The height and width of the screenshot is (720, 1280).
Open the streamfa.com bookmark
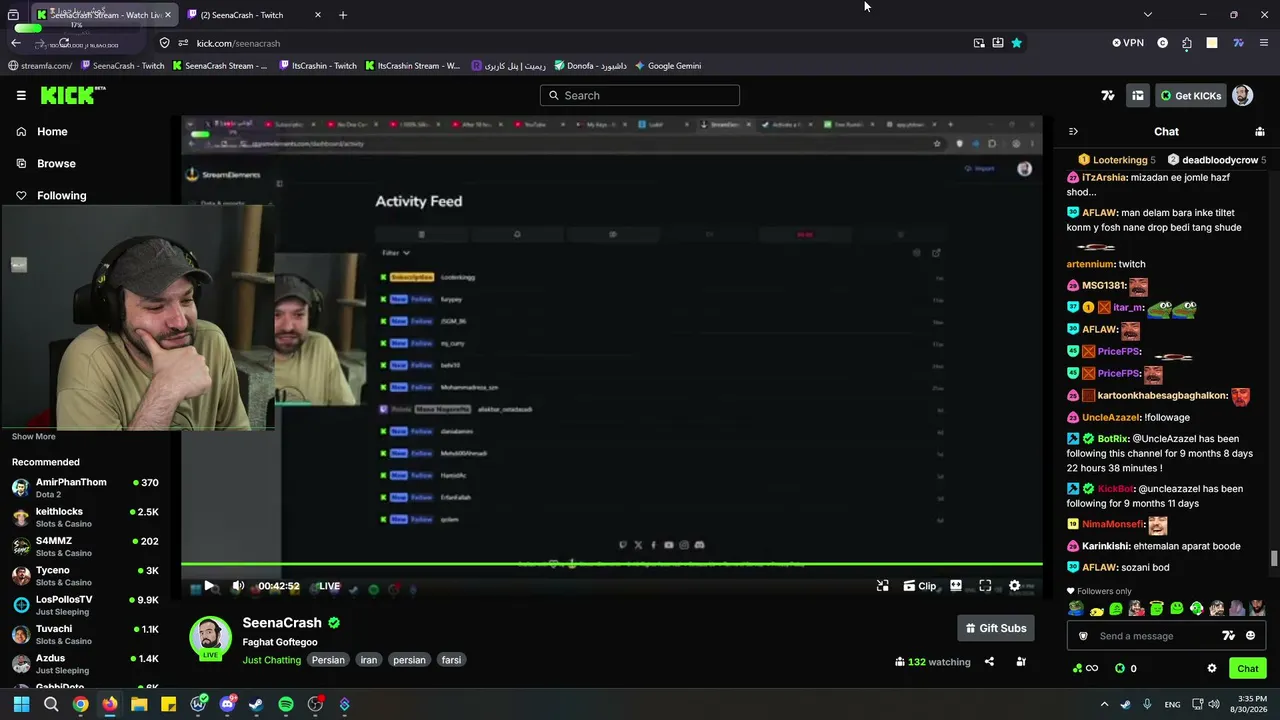tap(40, 66)
